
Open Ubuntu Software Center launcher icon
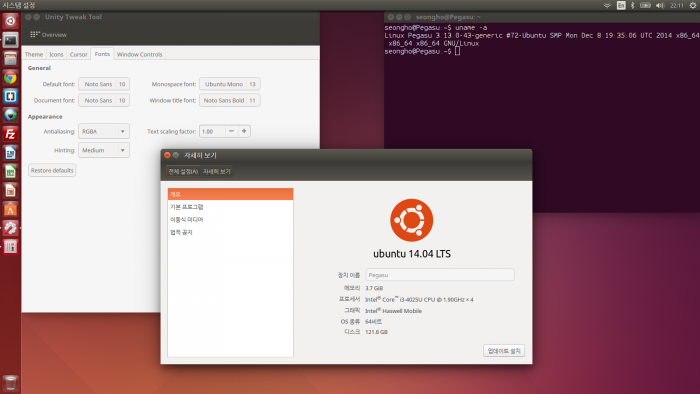tap(10, 209)
